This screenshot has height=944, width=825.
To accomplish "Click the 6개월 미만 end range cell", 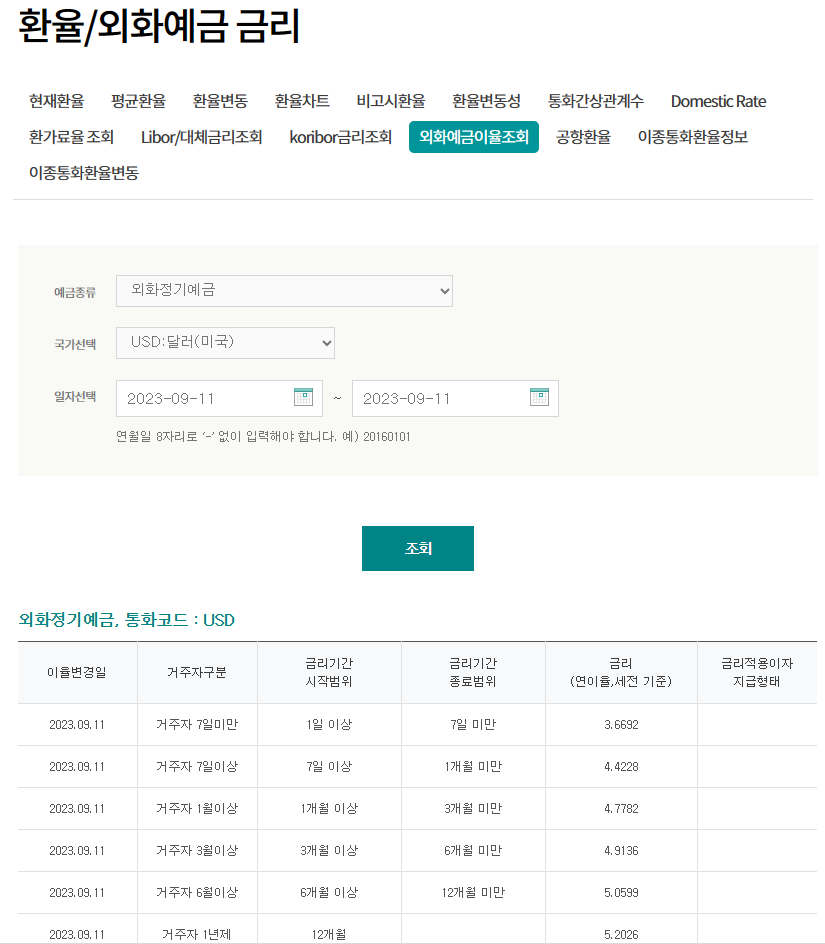I will click(473, 851).
